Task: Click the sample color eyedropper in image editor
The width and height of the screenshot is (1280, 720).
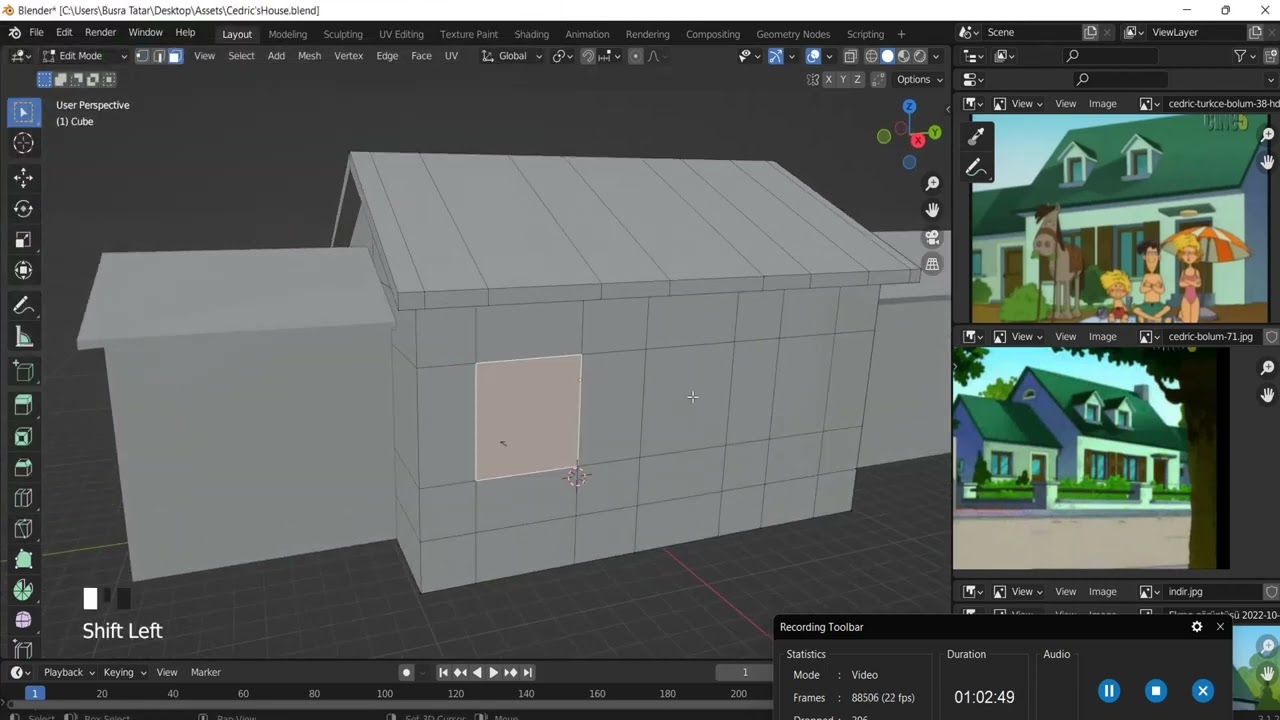Action: tap(977, 136)
